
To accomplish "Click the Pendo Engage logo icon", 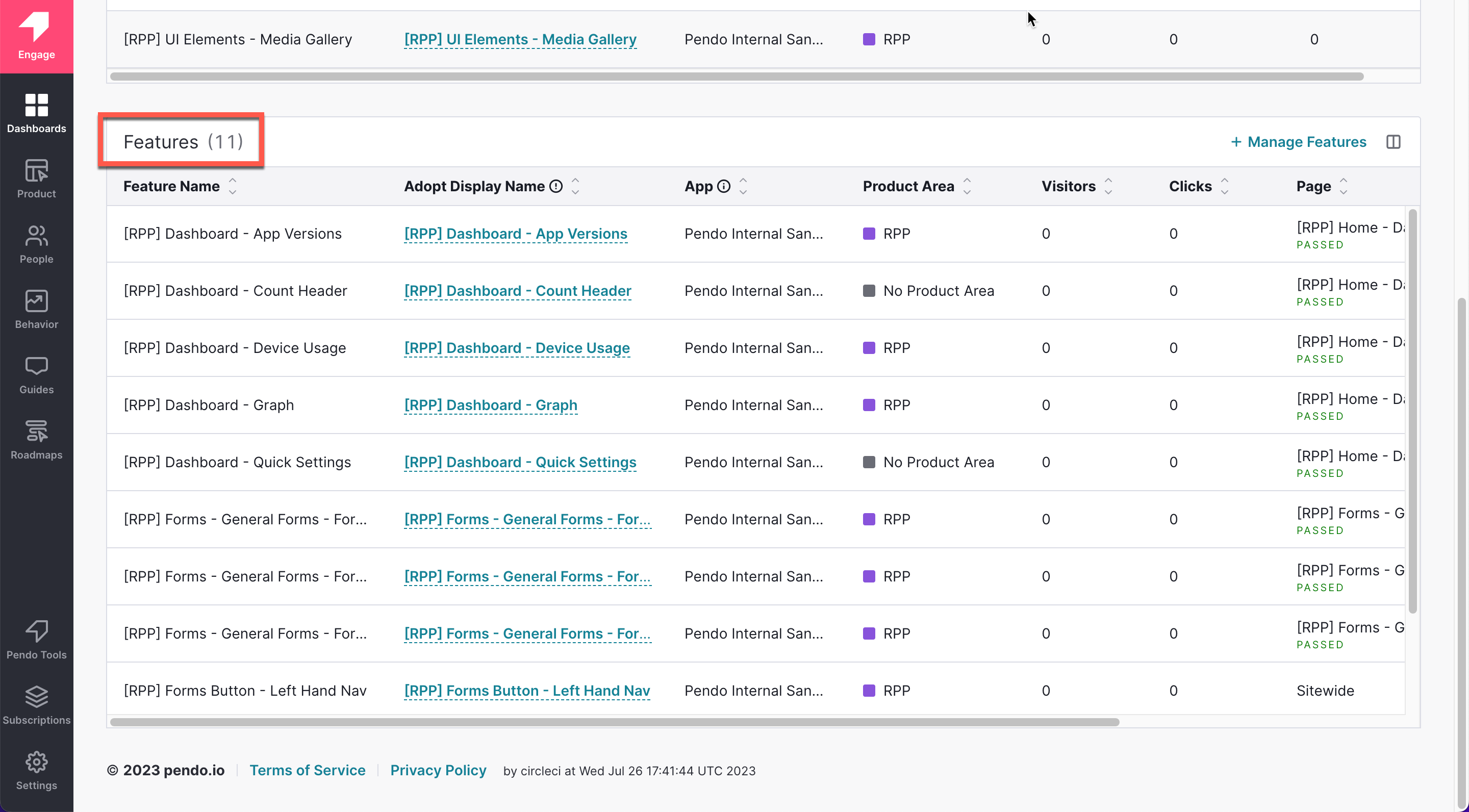I will pyautogui.click(x=36, y=36).
